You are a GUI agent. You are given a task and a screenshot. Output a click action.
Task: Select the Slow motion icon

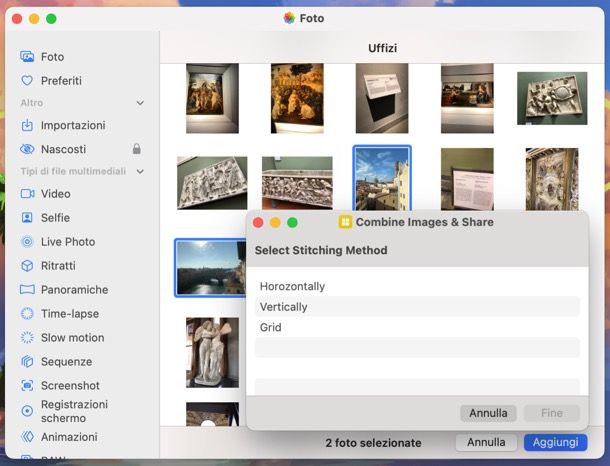pyautogui.click(x=27, y=338)
